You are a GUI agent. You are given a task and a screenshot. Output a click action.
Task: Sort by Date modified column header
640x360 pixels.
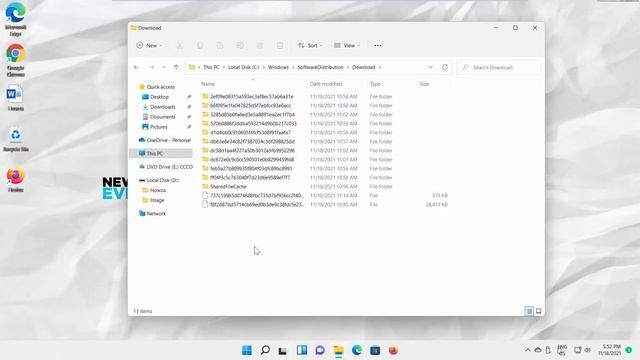(326, 84)
